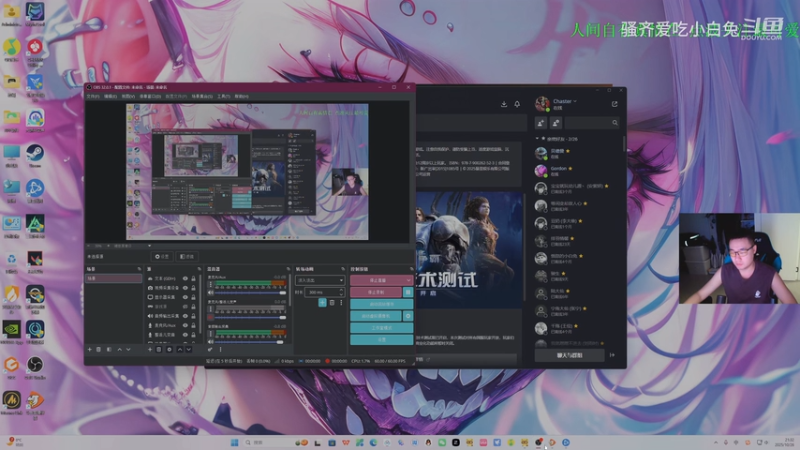This screenshot has height=450, width=800.
Task: Expand the Chaster account status dropdown
Action: 575,101
